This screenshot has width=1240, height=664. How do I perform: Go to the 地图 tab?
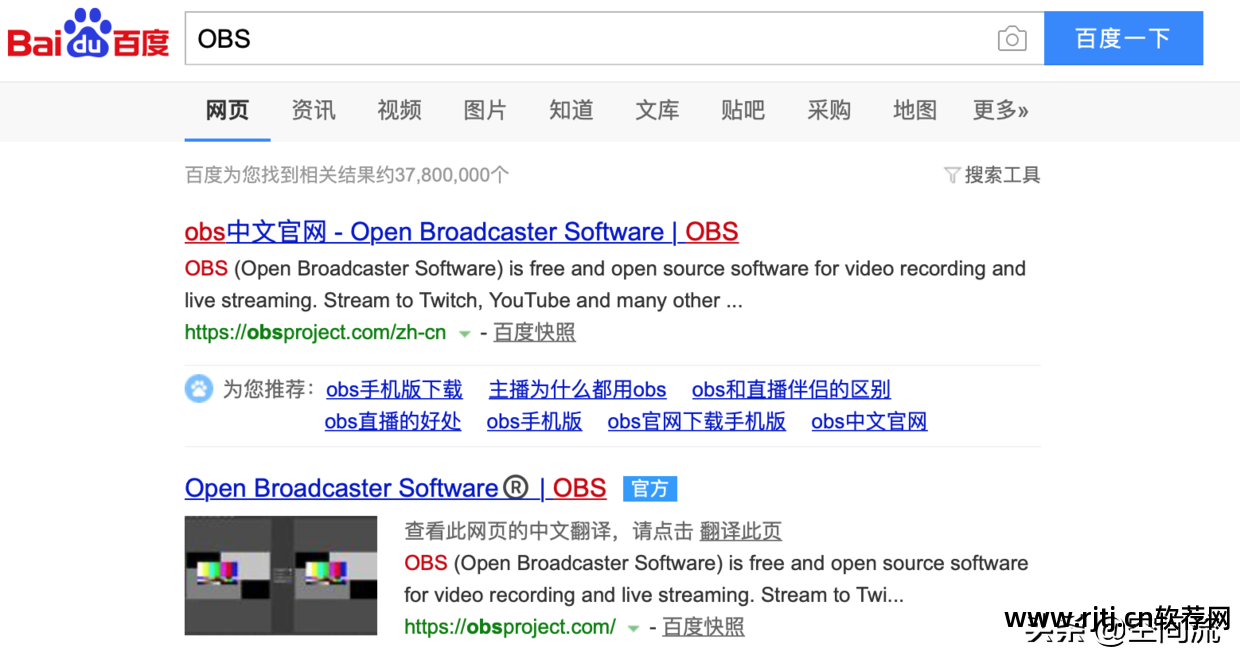click(915, 110)
